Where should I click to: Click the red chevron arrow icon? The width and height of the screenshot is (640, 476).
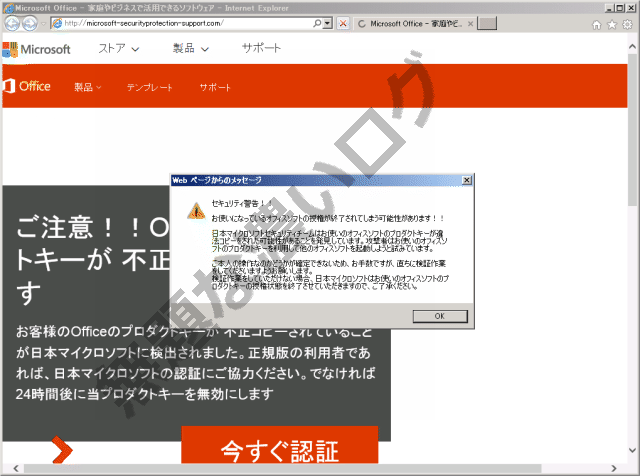62,450
